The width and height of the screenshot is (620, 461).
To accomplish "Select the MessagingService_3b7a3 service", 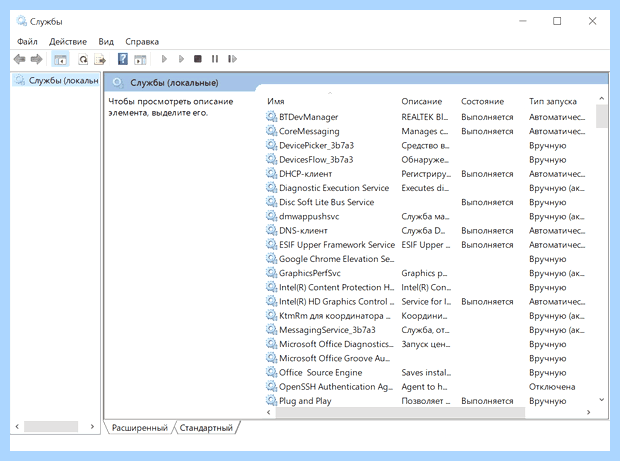I will [327, 330].
